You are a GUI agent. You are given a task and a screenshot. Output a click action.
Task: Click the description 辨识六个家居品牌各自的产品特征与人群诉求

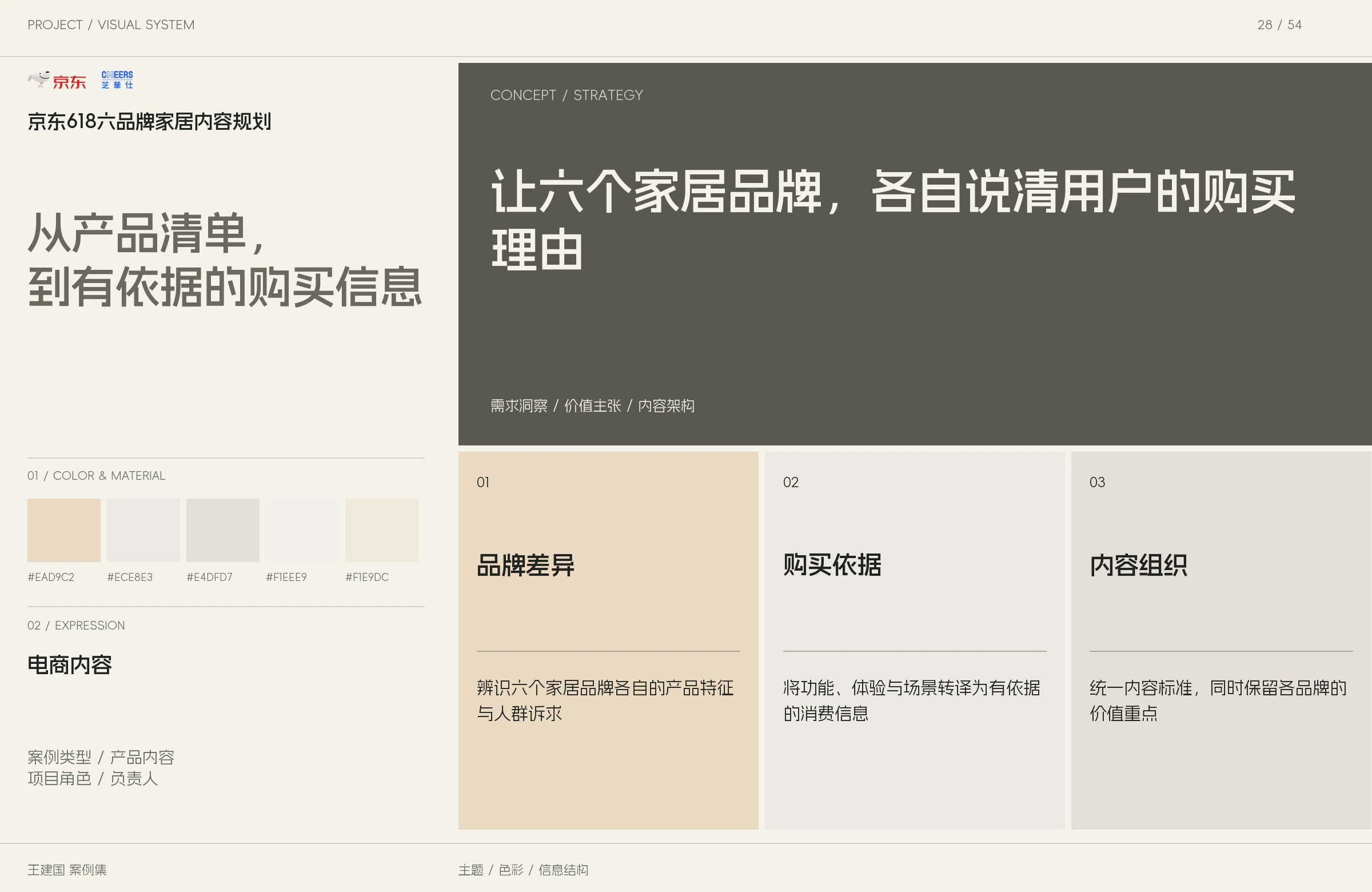(605, 700)
